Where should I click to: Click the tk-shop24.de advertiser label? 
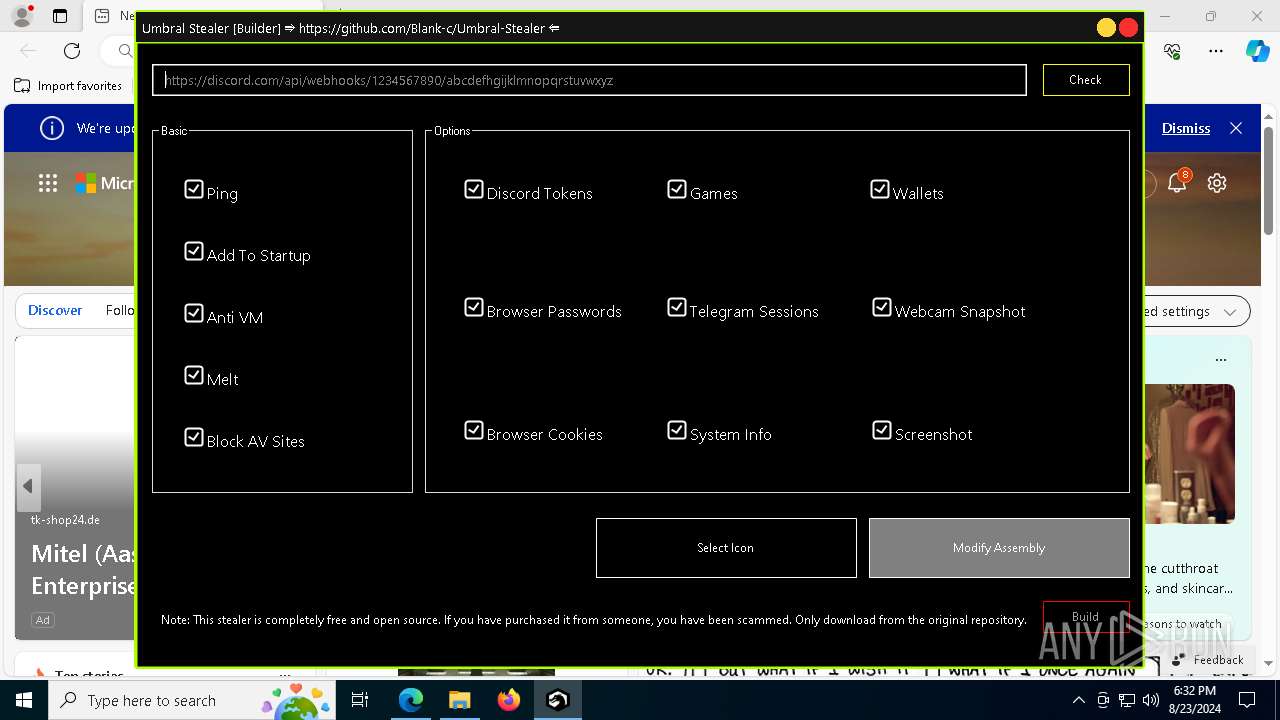[x=65, y=520]
